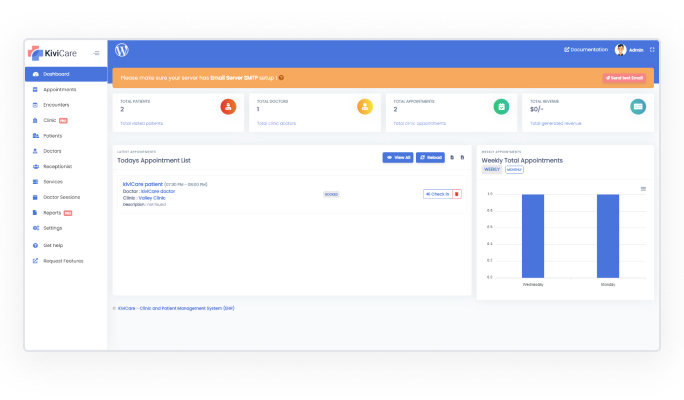Viewport: 684px width, 400px height.
Task: Click the Doctor Sessions calendar icon
Action: [x=35, y=197]
